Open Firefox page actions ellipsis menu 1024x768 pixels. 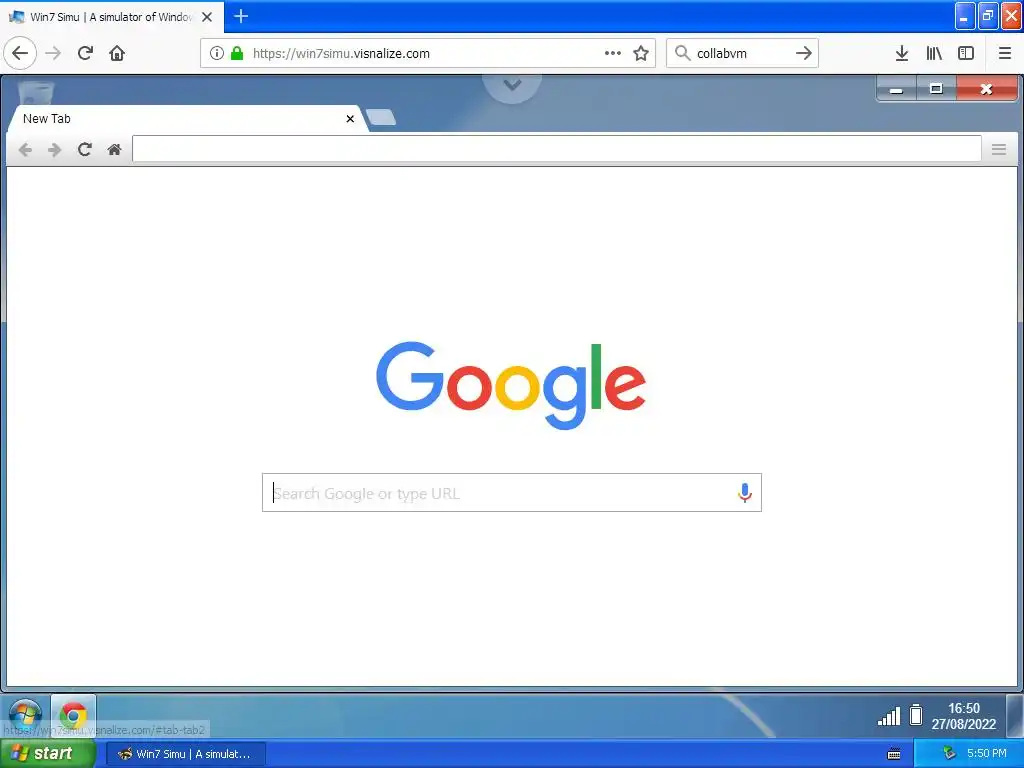point(613,53)
